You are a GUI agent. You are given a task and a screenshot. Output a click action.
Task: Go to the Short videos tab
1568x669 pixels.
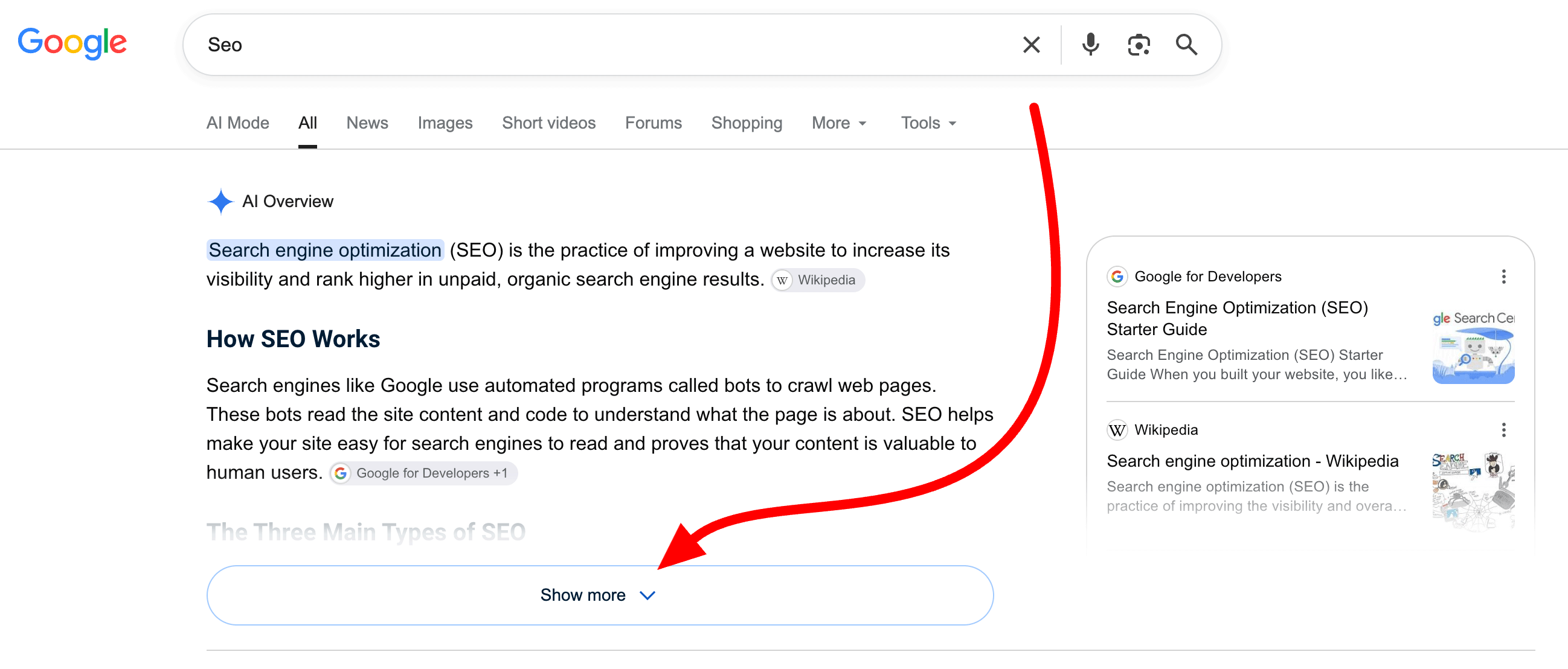548,123
